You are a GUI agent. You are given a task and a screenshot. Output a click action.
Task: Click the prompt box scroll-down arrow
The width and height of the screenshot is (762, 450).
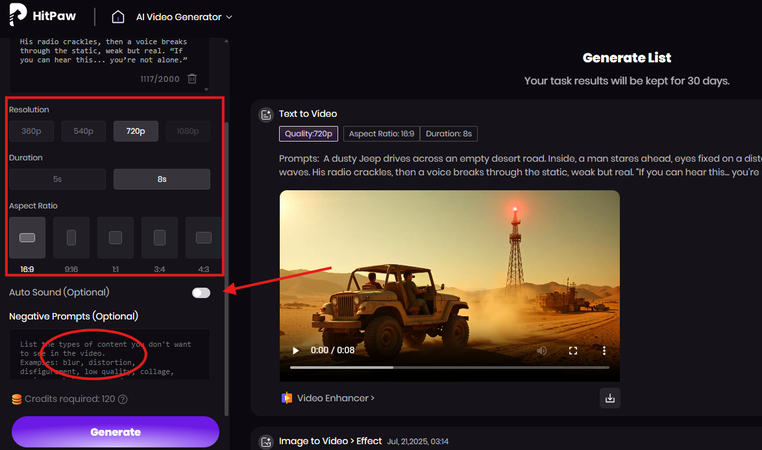(x=207, y=89)
